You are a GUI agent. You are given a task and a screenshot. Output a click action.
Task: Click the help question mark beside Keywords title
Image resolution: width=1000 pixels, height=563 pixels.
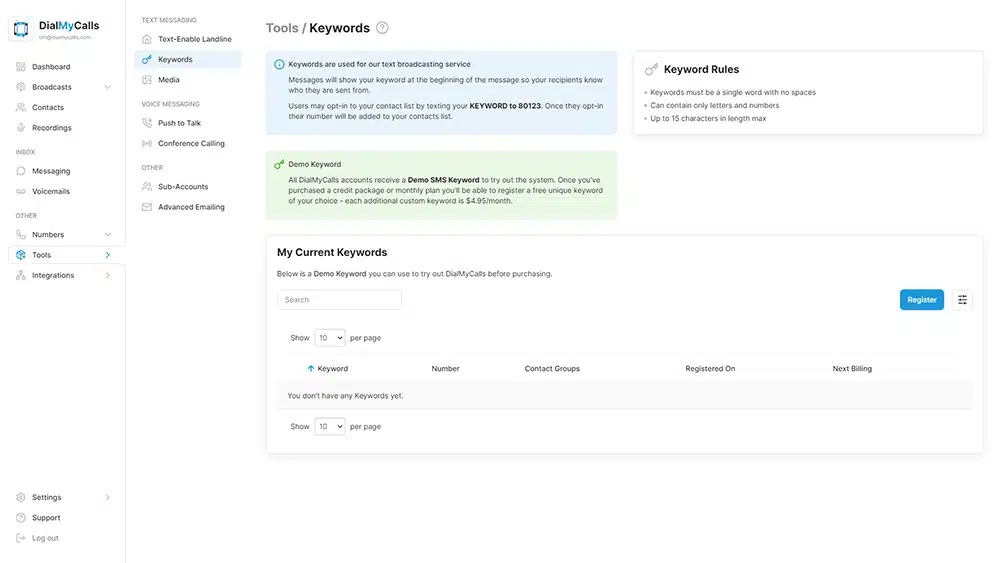point(382,28)
